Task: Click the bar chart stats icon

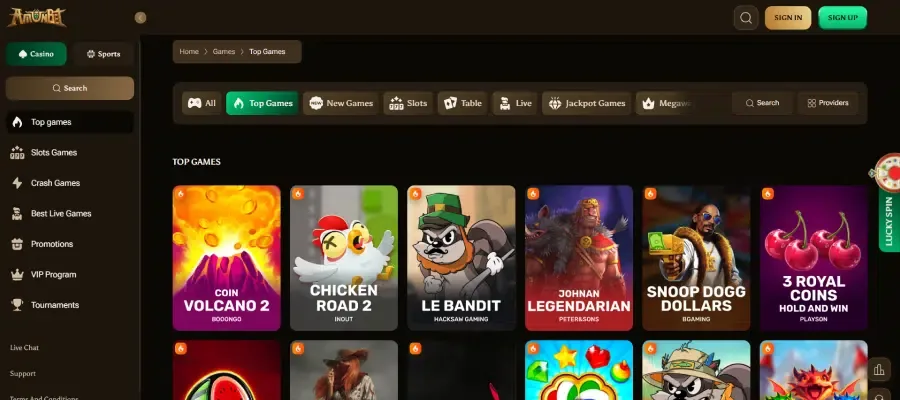Action: coord(879,370)
